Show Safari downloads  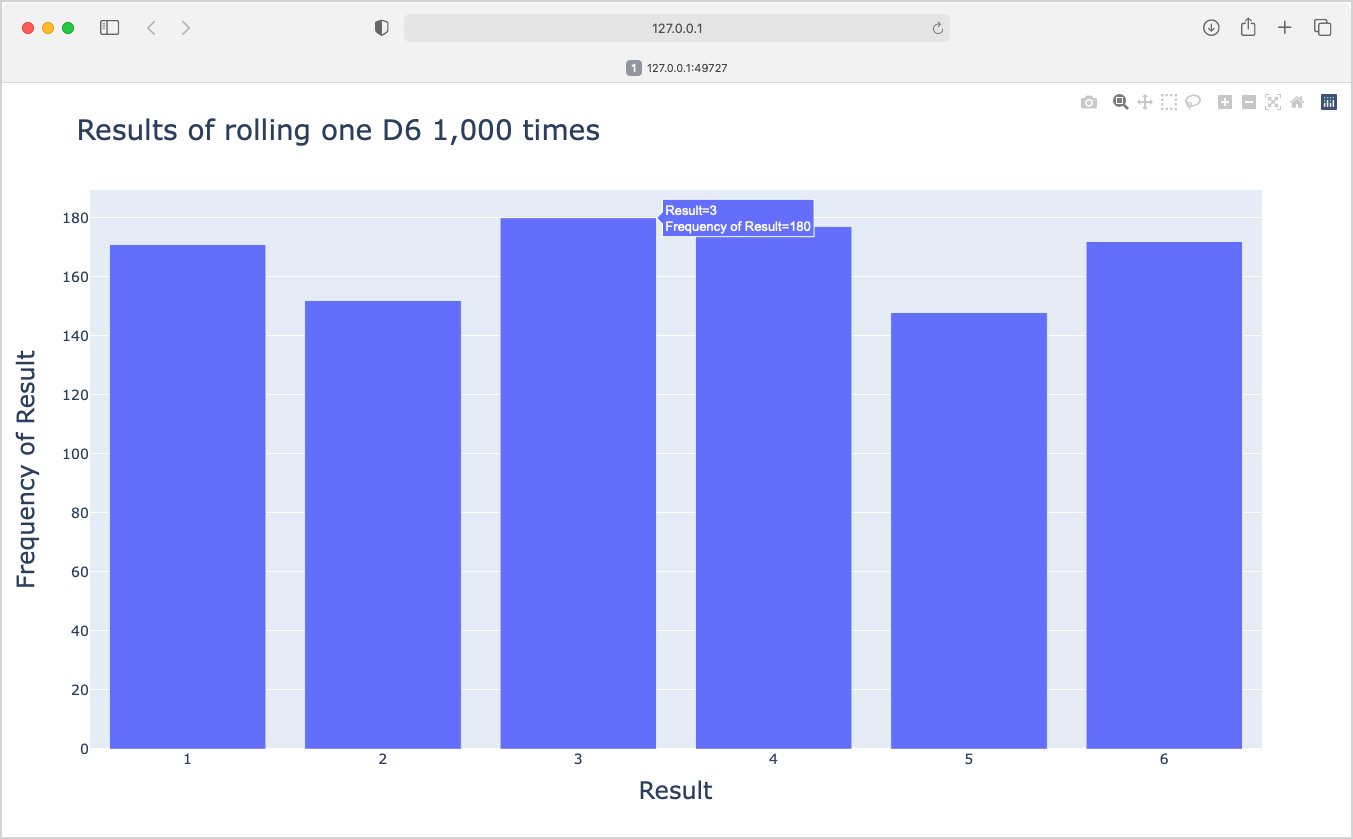pyautogui.click(x=1210, y=27)
